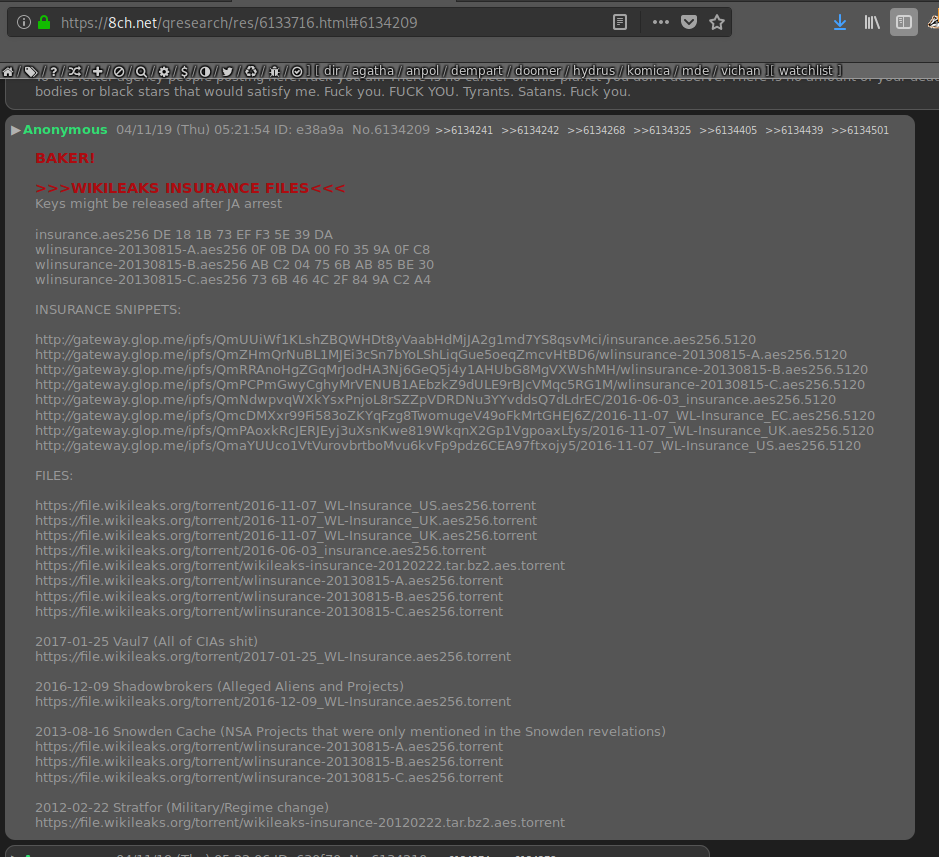Follow reply link >>6134325
Screen dimensions: 939x857
[662, 131]
